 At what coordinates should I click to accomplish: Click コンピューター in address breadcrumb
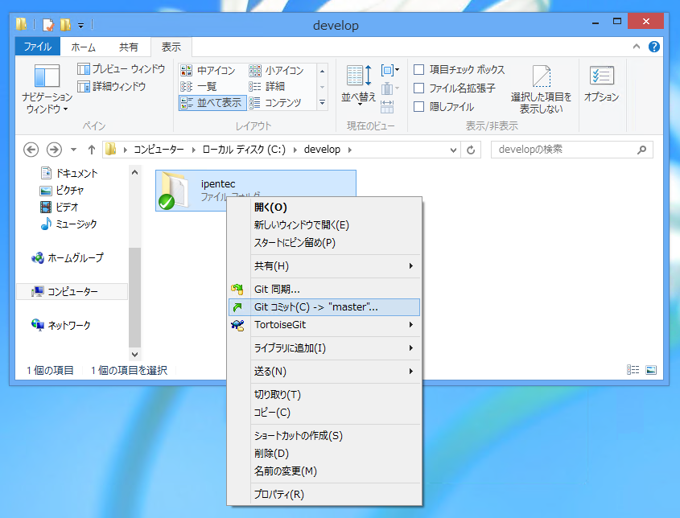click(158, 150)
